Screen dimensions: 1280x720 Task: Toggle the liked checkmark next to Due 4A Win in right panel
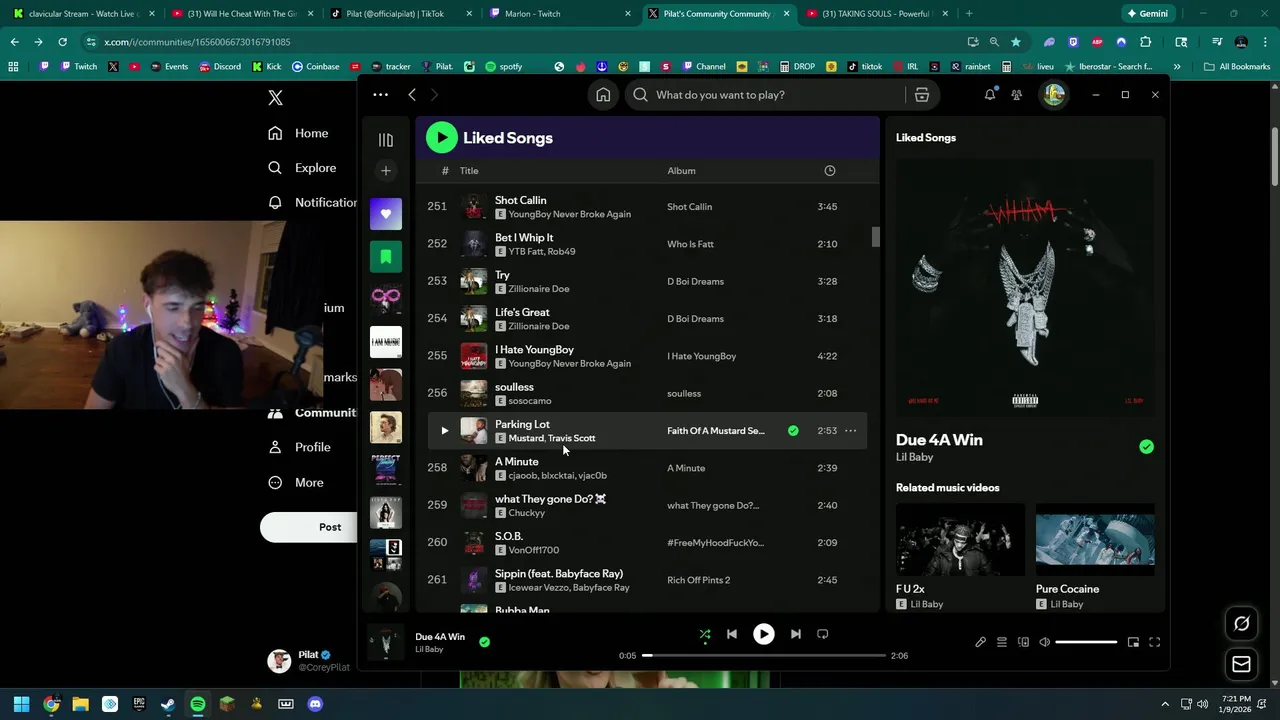pyautogui.click(x=1146, y=447)
